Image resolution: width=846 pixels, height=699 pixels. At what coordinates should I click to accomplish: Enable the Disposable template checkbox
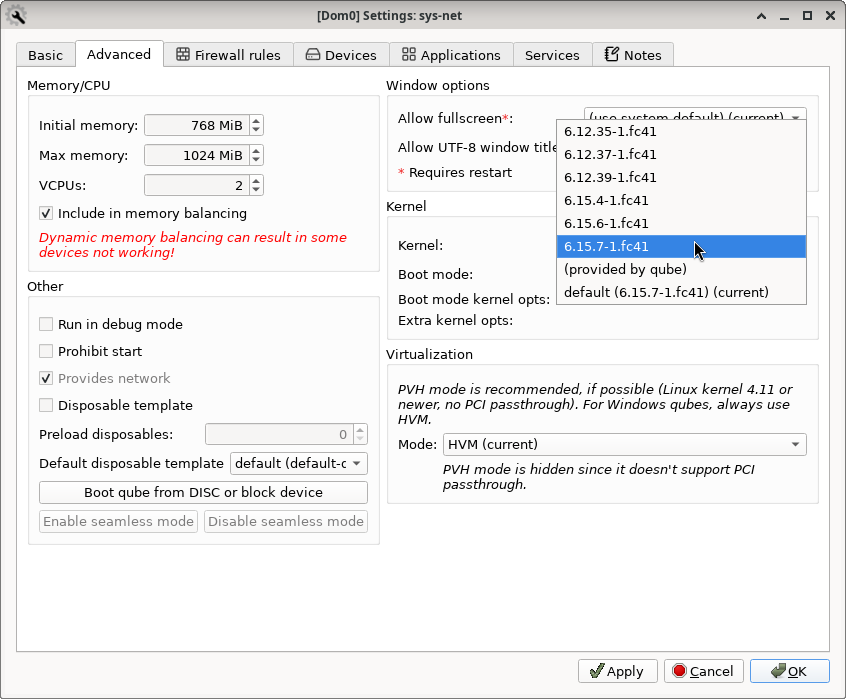[x=46, y=405]
